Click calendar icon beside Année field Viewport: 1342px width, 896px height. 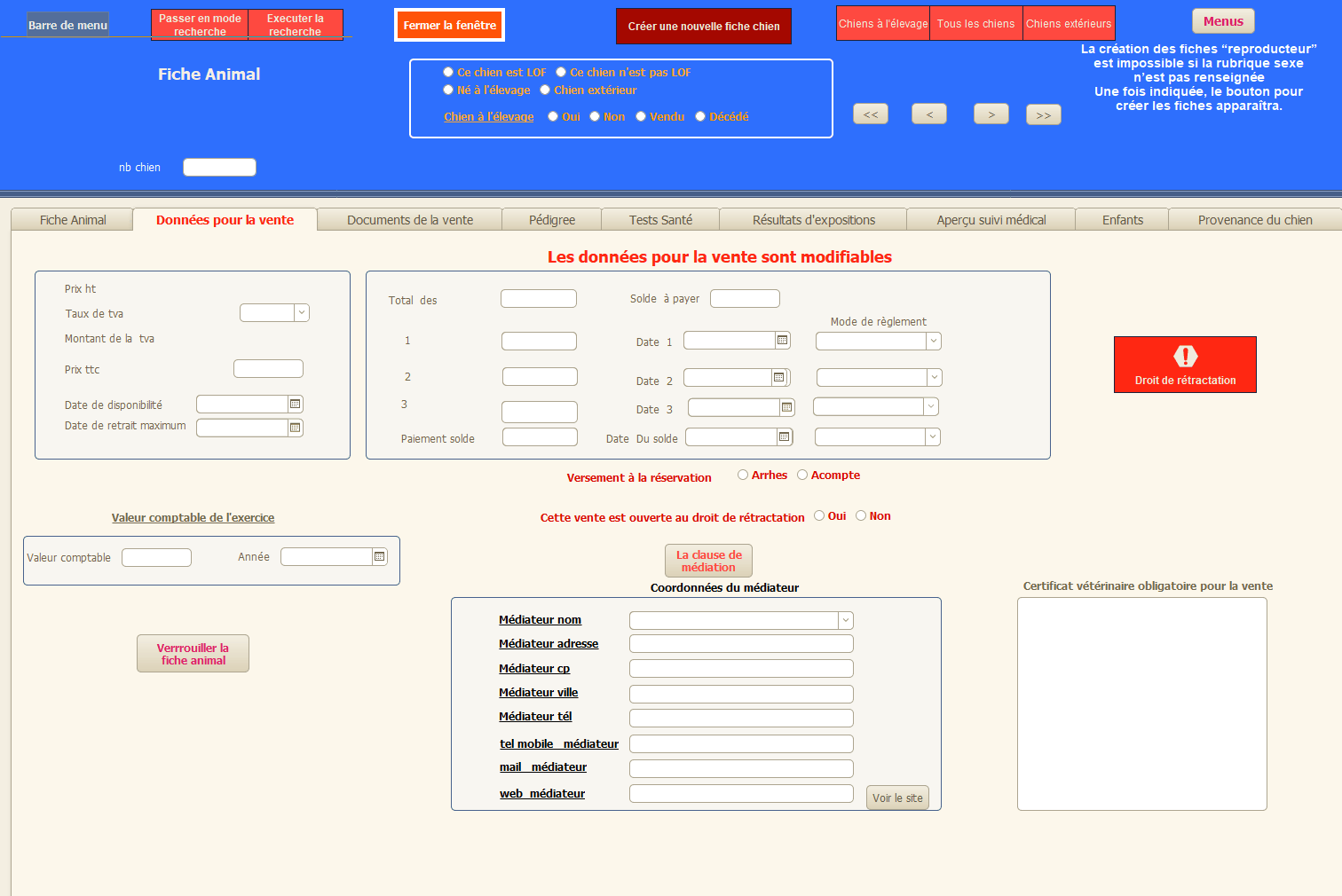(x=379, y=557)
